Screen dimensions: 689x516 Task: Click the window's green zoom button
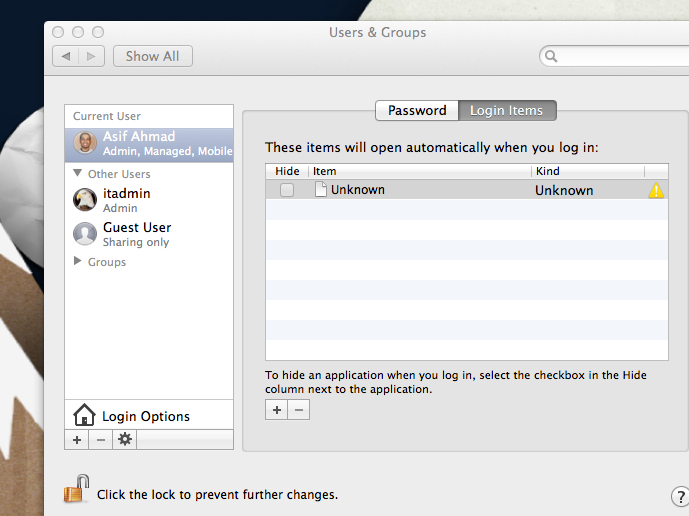coord(98,32)
